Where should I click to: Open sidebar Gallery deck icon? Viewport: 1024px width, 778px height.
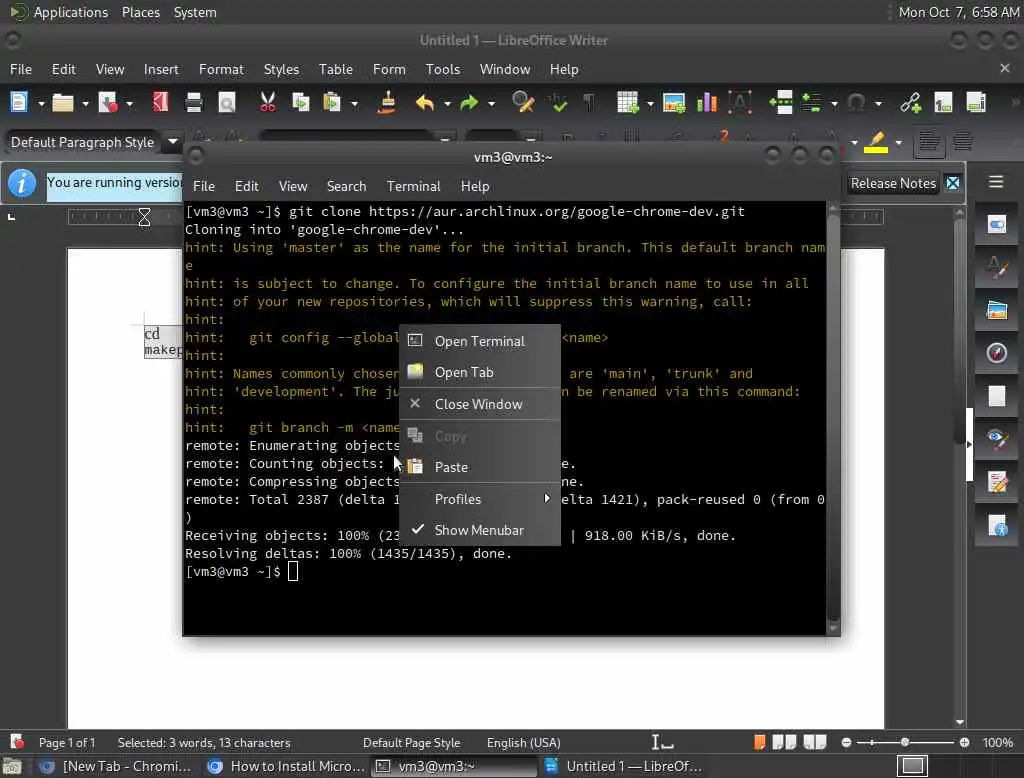pos(997,310)
